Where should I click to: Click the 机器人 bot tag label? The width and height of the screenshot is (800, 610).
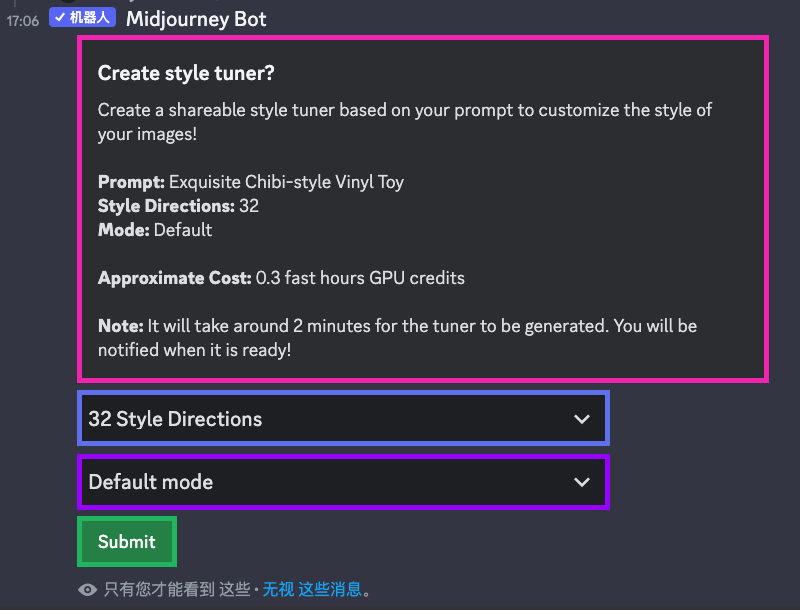point(90,19)
